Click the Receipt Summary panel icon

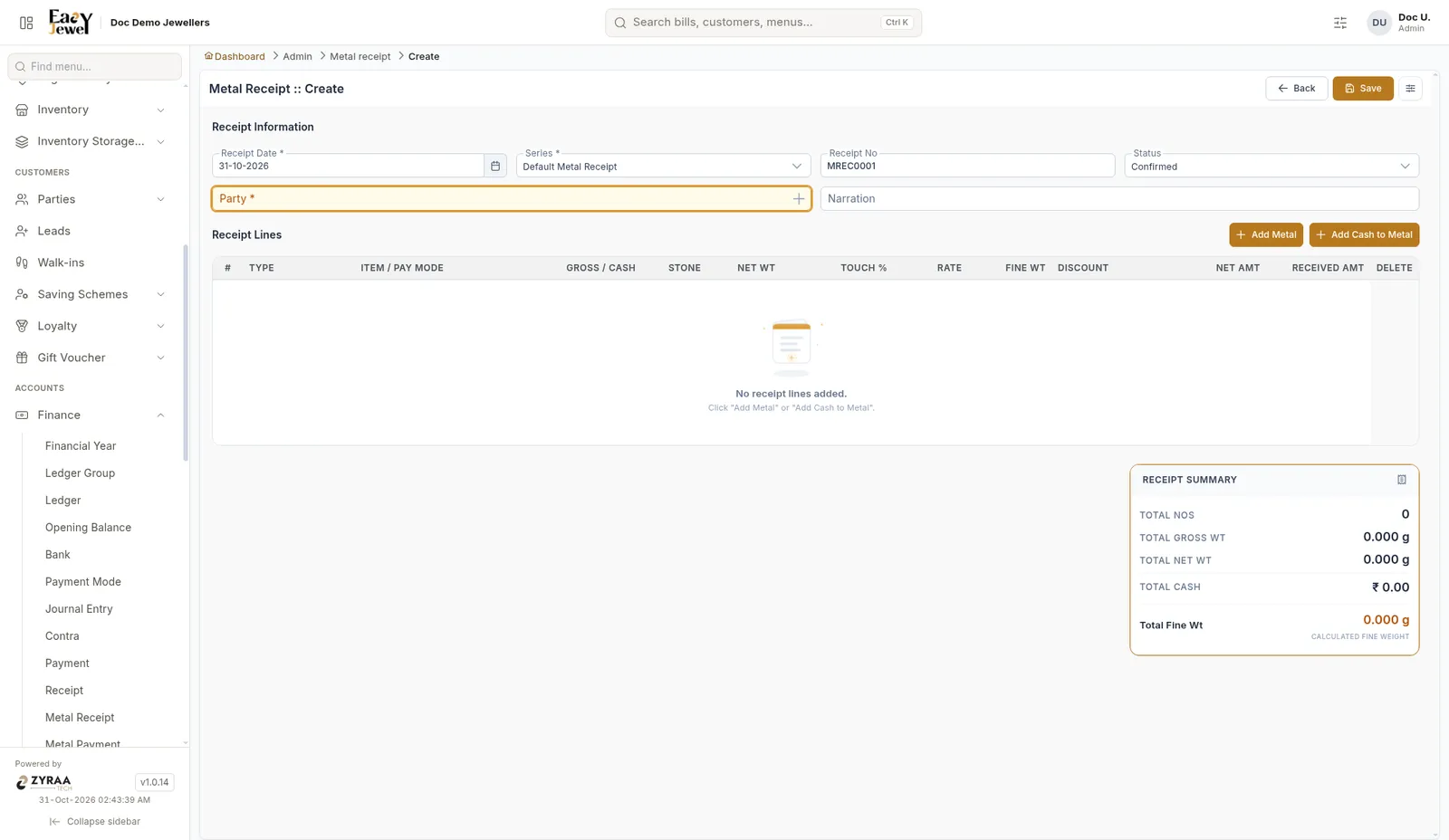click(x=1402, y=480)
